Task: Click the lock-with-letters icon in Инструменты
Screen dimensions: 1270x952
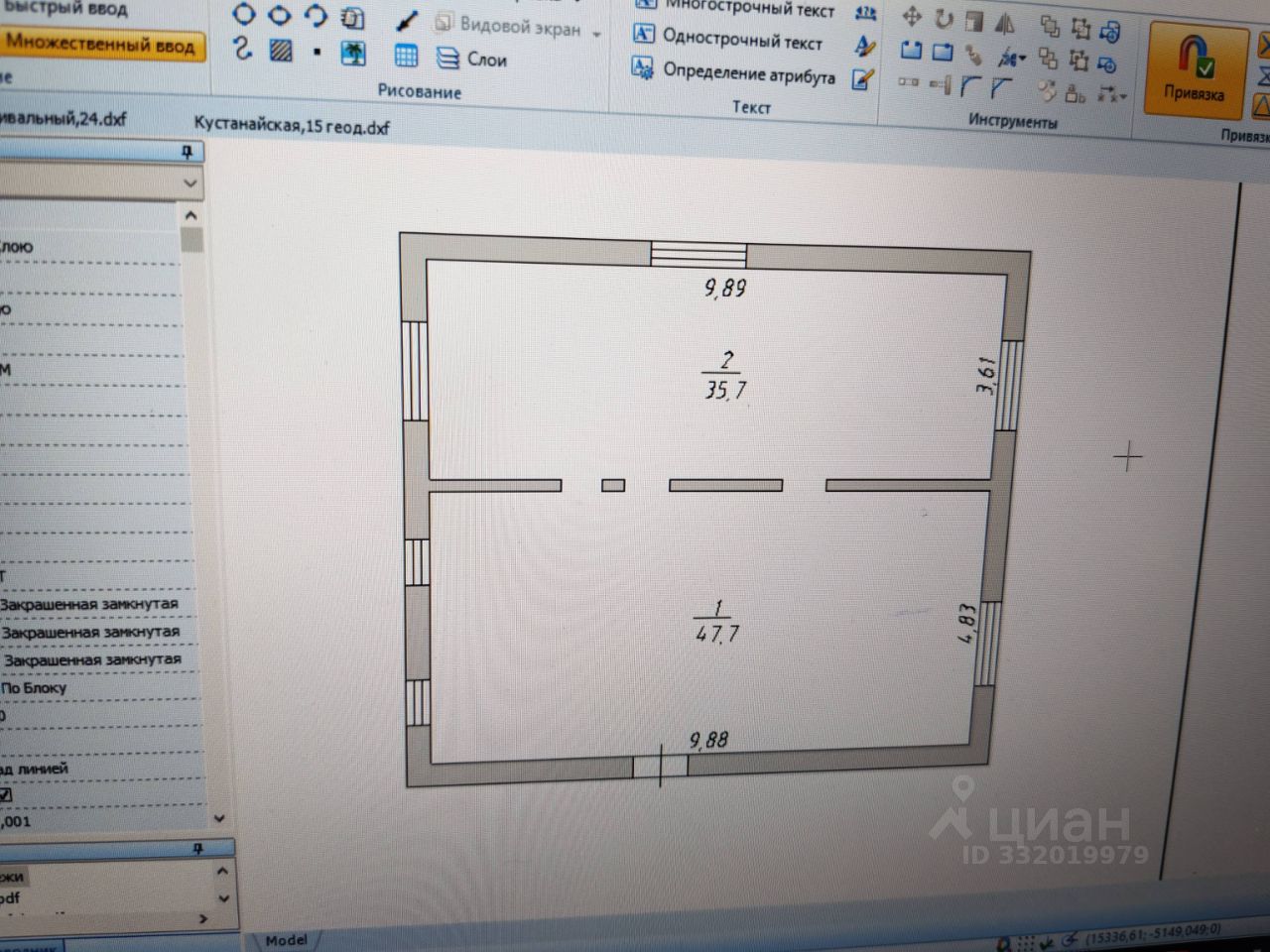Action: tap(1076, 94)
